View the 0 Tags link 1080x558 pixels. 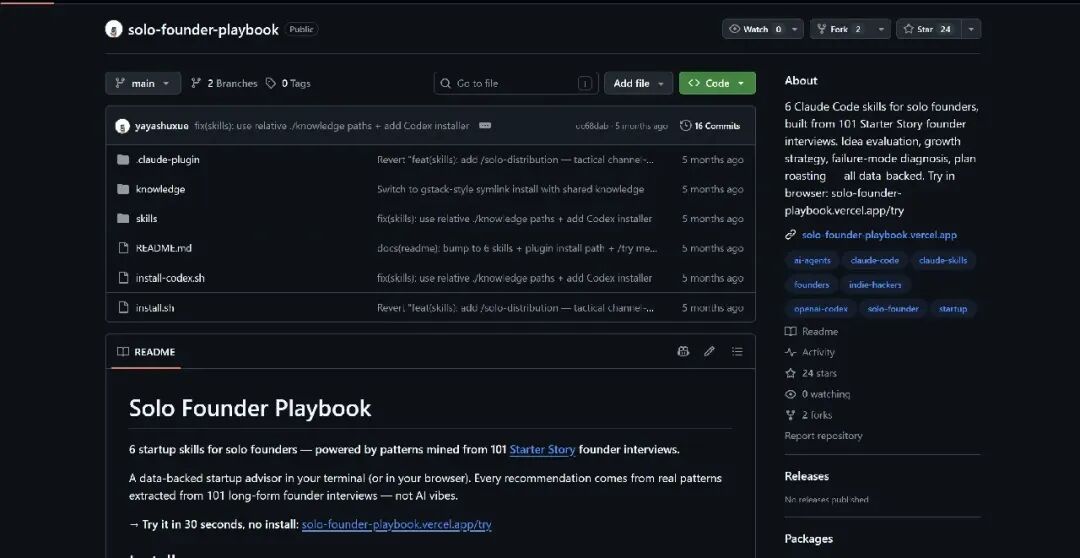(x=288, y=83)
